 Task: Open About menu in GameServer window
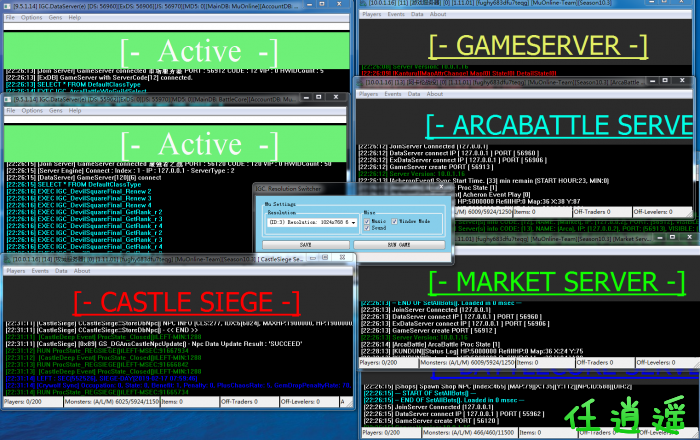click(x=438, y=14)
